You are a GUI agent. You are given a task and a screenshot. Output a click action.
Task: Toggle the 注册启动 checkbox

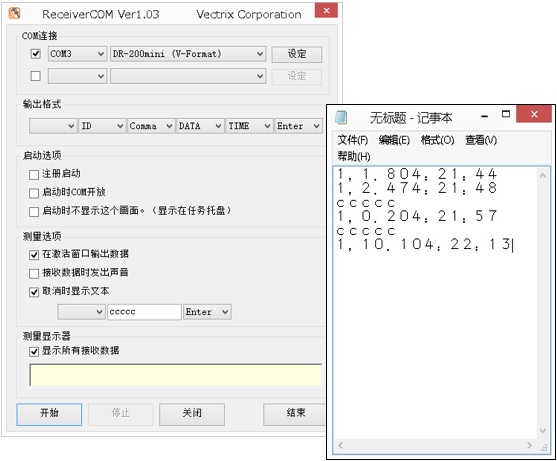(x=34, y=174)
